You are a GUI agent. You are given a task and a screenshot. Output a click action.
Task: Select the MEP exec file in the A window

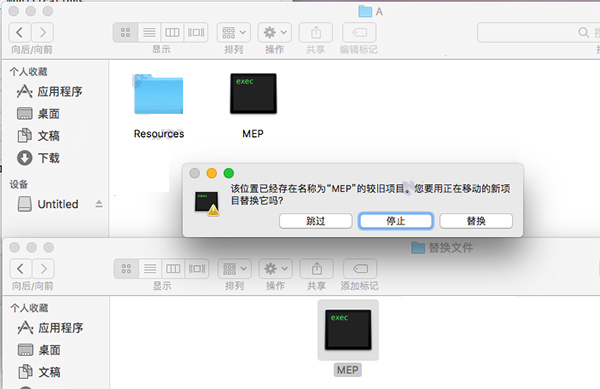point(253,94)
